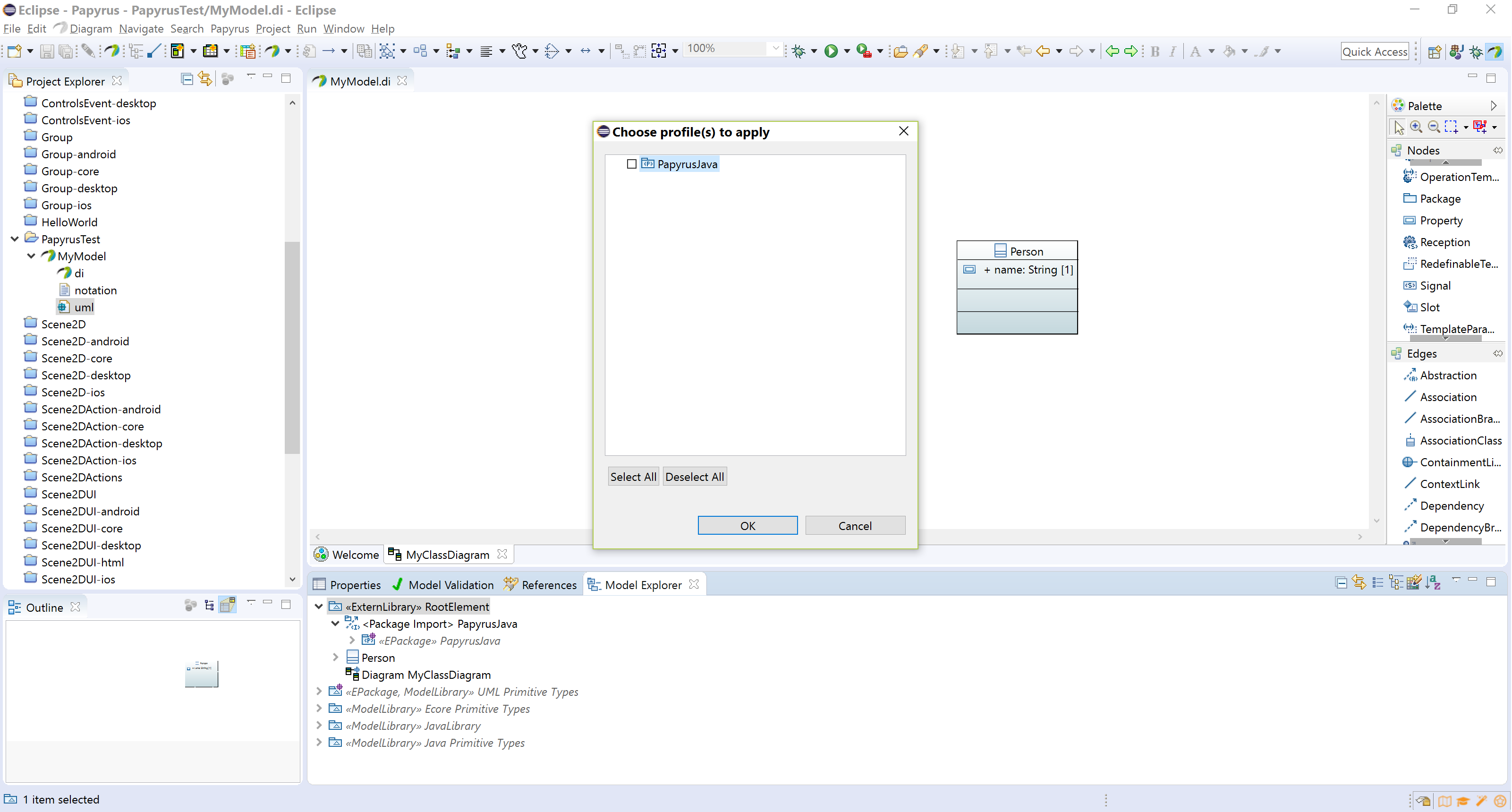1512x812 pixels.
Task: Switch to the Properties tab
Action: [x=348, y=585]
